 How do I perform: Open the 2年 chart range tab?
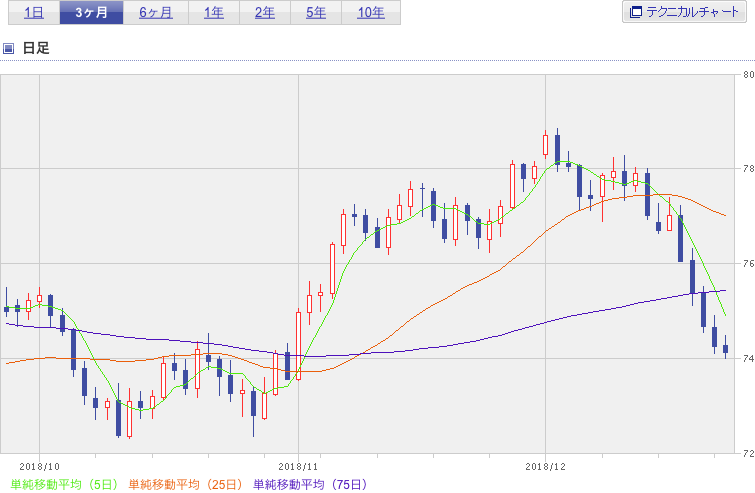[265, 12]
